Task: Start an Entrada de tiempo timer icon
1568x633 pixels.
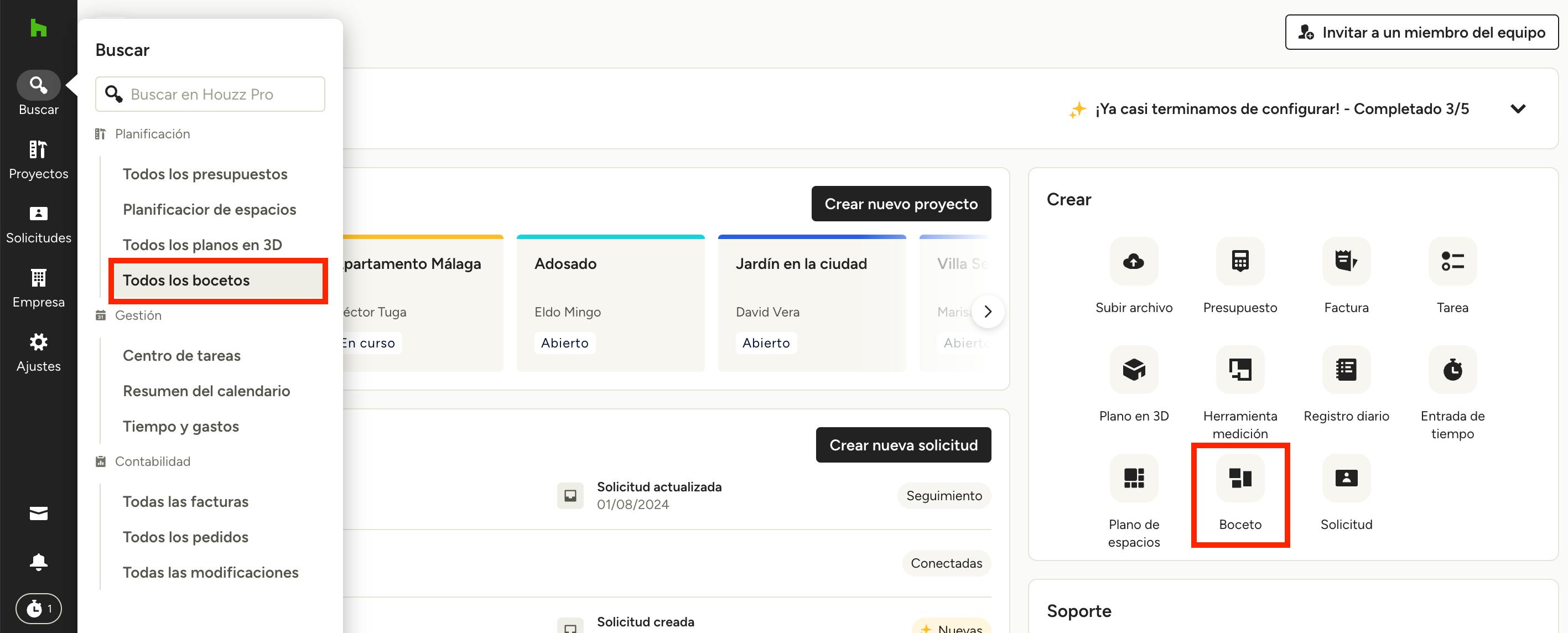Action: coord(1452,370)
